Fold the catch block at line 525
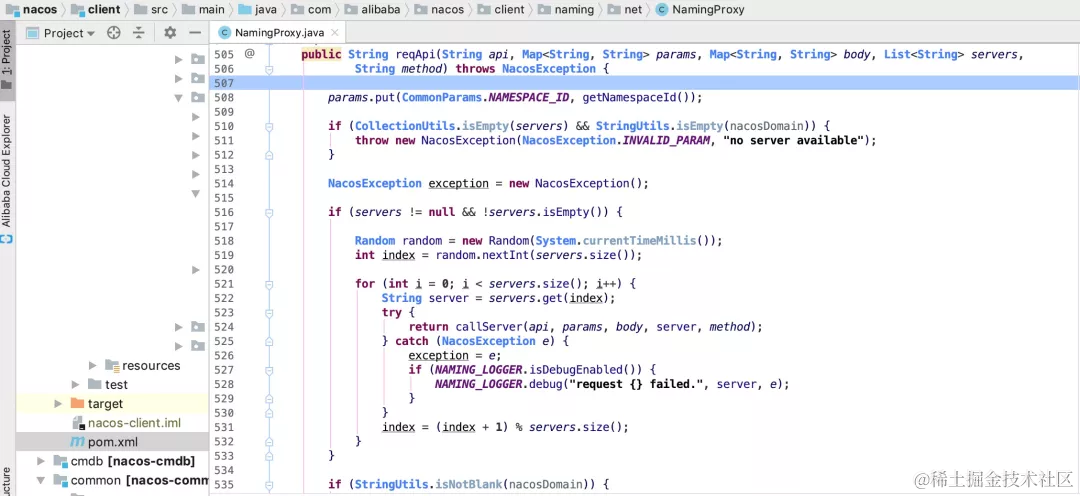The width and height of the screenshot is (1080, 496). pyautogui.click(x=269, y=341)
